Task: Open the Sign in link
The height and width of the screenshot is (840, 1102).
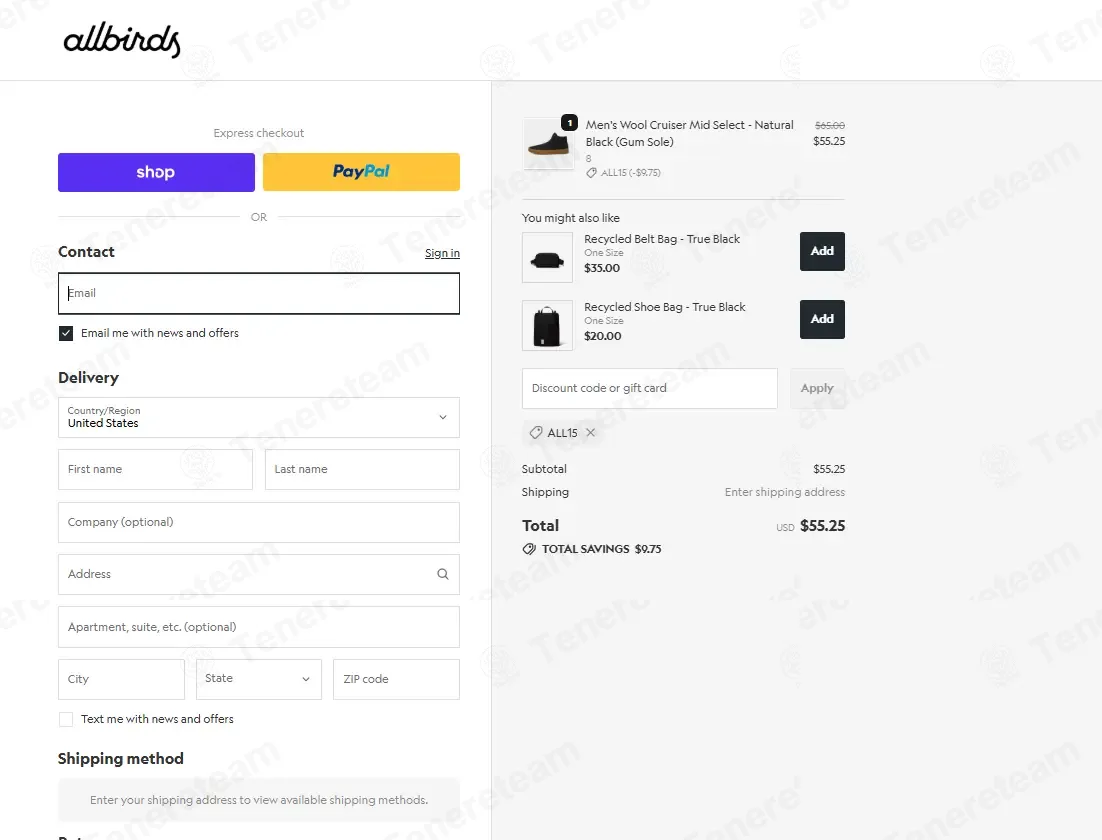Action: pyautogui.click(x=442, y=253)
